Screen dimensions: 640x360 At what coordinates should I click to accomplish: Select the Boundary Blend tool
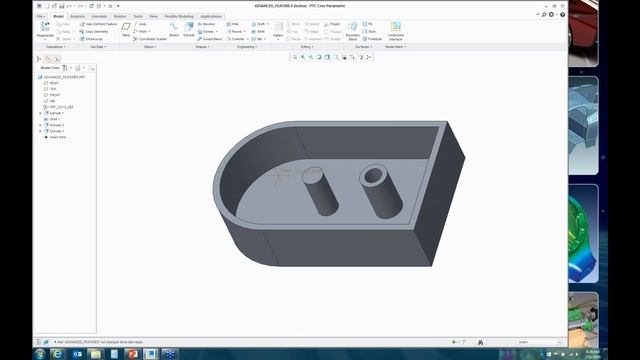[353, 31]
